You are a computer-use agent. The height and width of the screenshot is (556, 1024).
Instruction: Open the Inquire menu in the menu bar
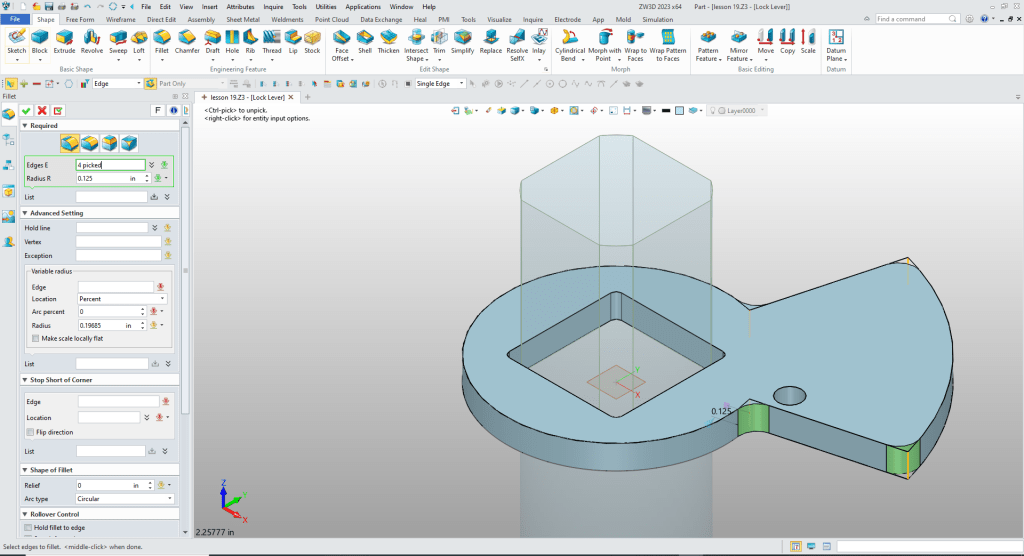[x=273, y=6]
